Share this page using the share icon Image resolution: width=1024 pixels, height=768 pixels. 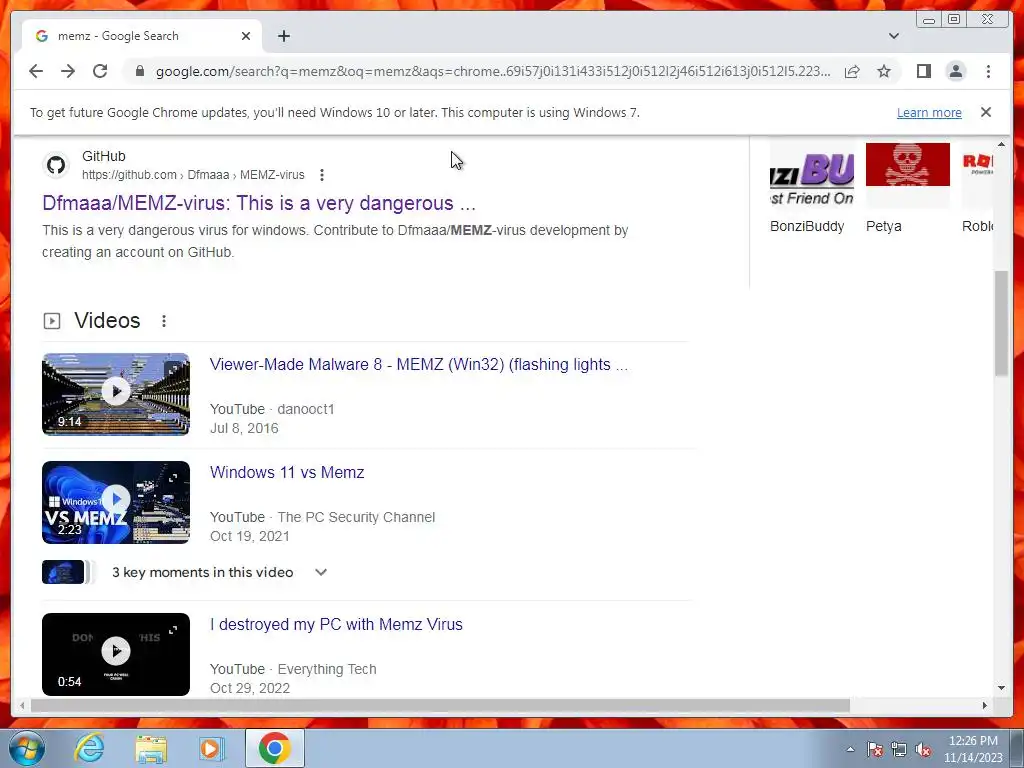point(852,71)
